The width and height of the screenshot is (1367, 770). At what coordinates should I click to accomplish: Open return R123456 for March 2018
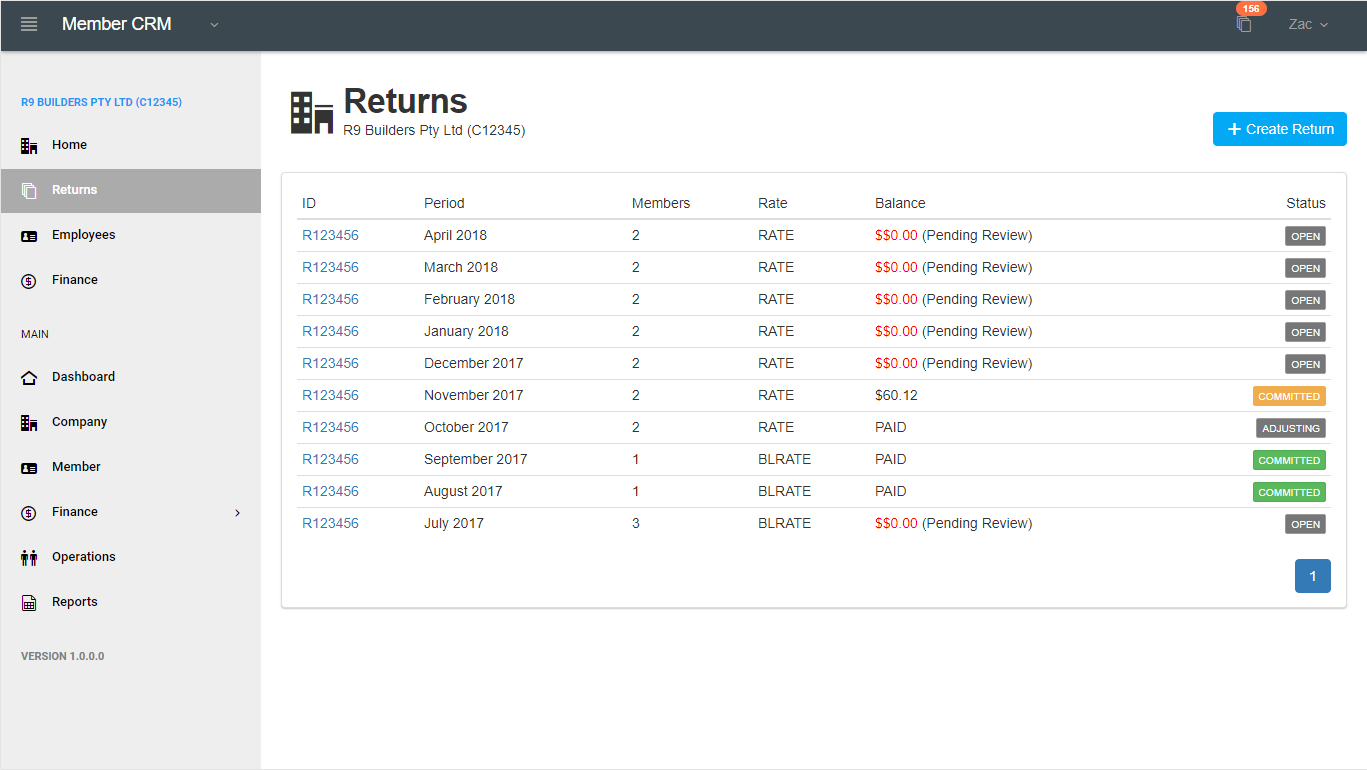[x=330, y=267]
